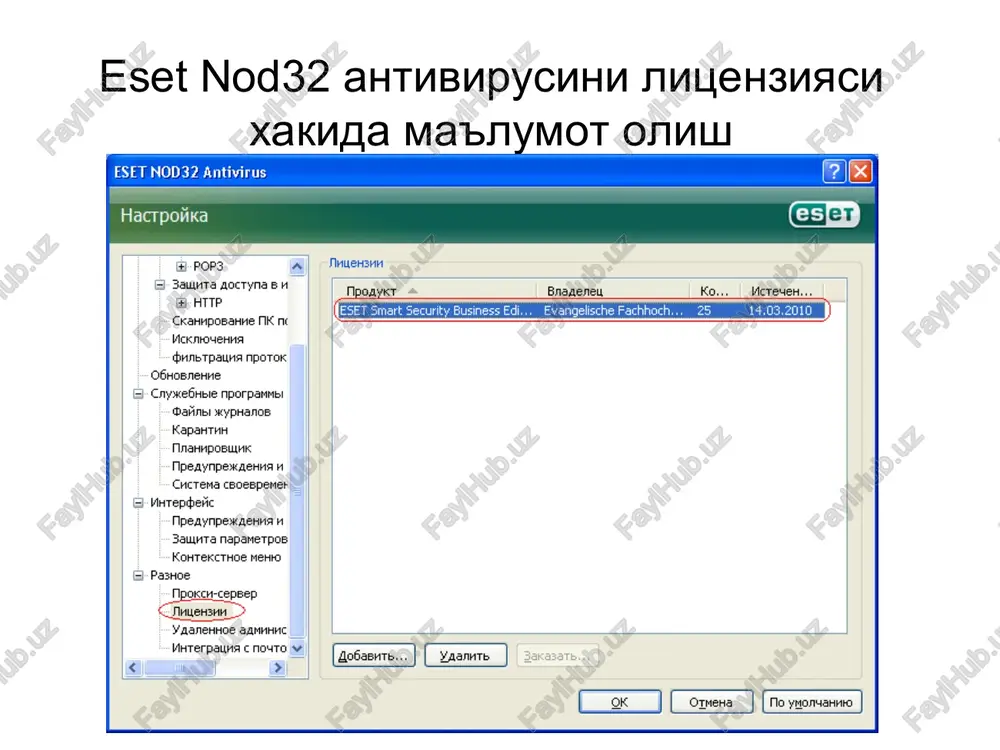The height and width of the screenshot is (750, 1000).
Task: Select Планировщик tree item
Action: 211,448
